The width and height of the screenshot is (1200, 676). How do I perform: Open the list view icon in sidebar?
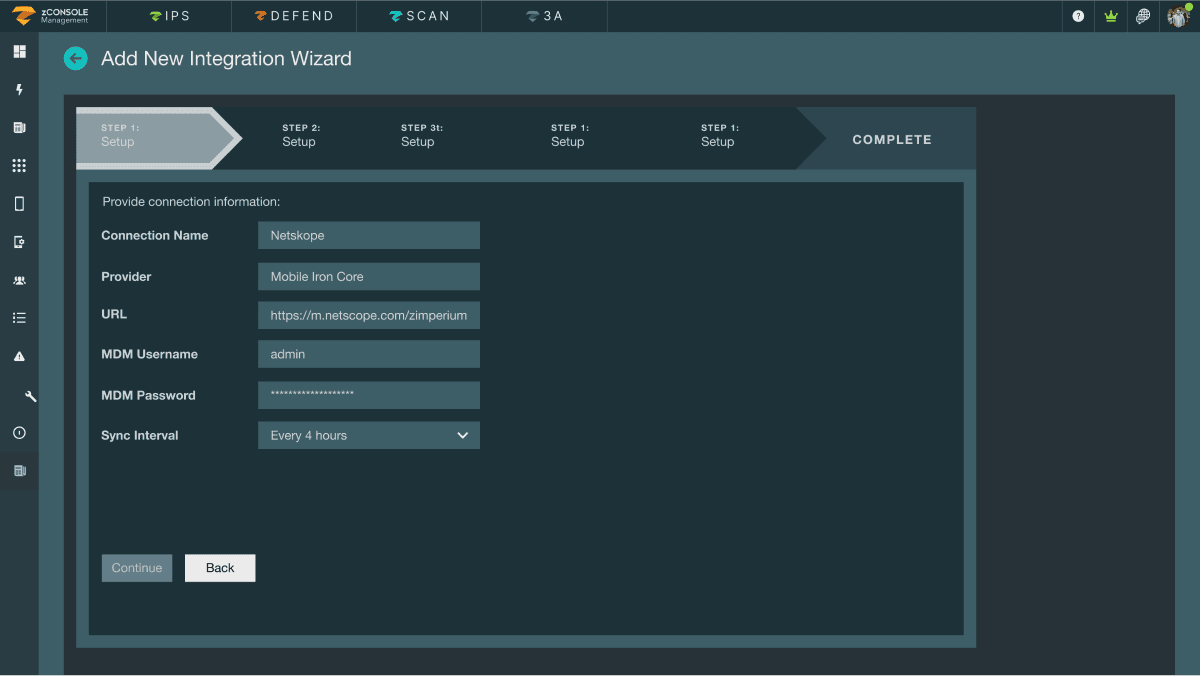[18, 318]
